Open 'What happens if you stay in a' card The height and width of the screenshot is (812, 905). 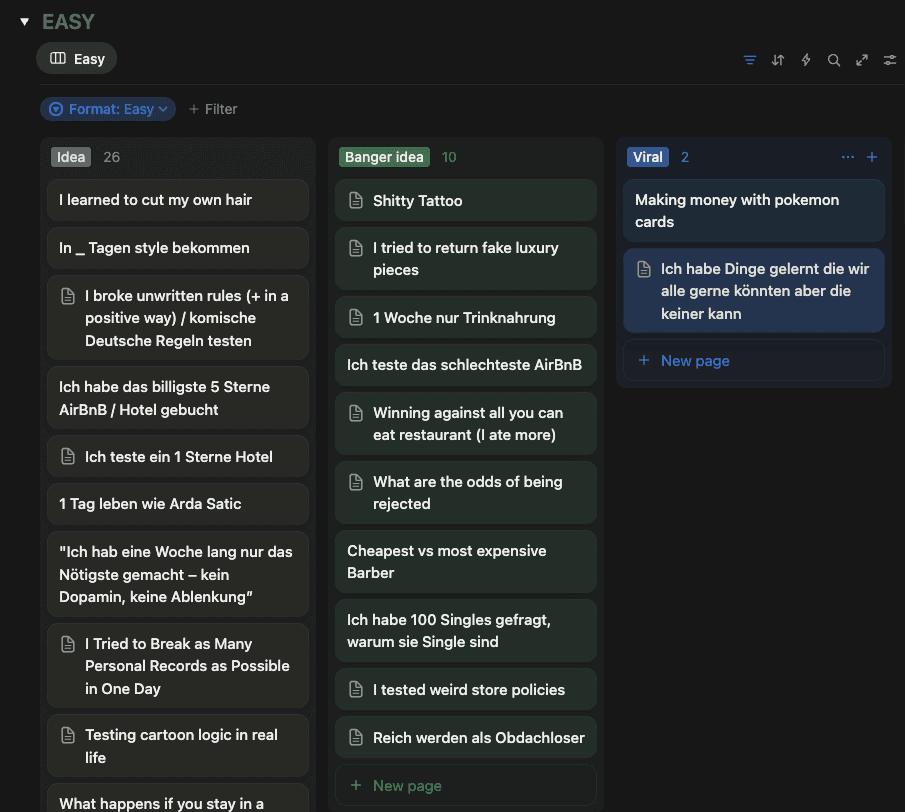pos(178,799)
